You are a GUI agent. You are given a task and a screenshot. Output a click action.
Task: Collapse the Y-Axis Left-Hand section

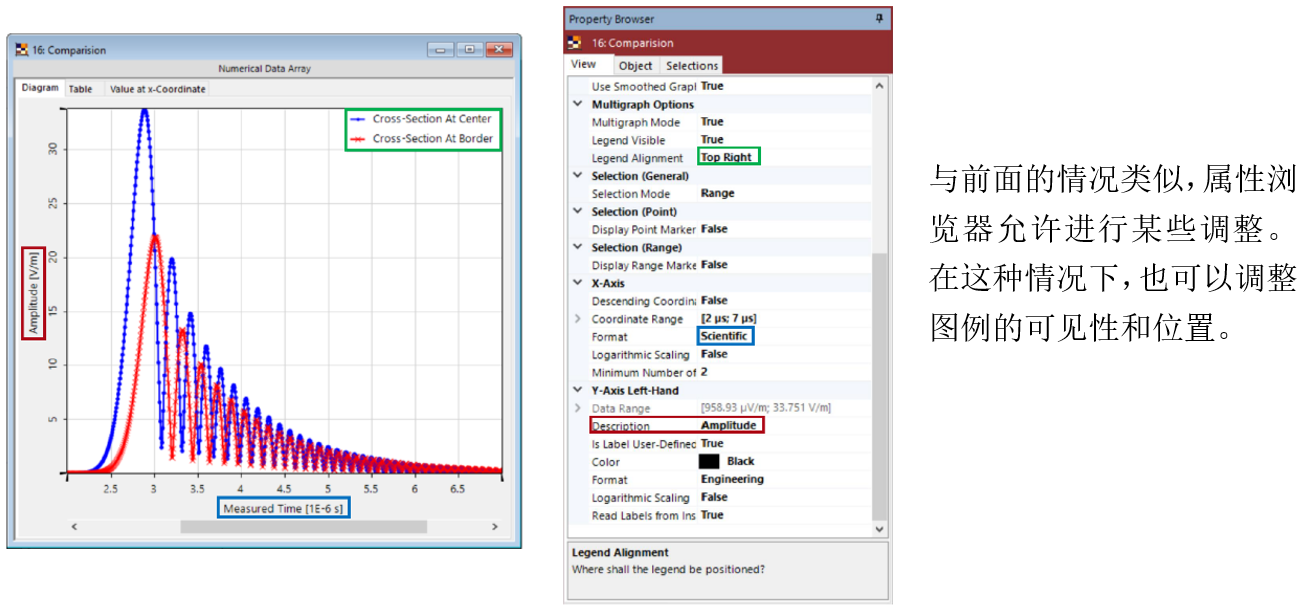(577, 391)
